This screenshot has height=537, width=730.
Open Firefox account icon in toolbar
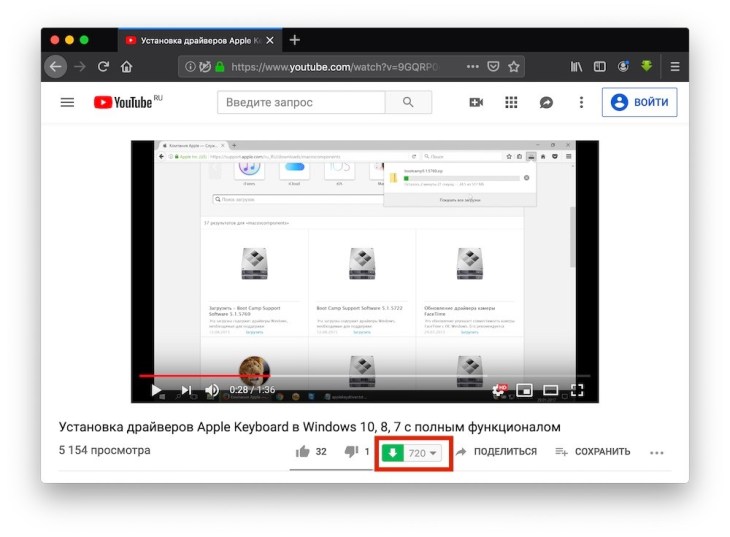click(623, 67)
